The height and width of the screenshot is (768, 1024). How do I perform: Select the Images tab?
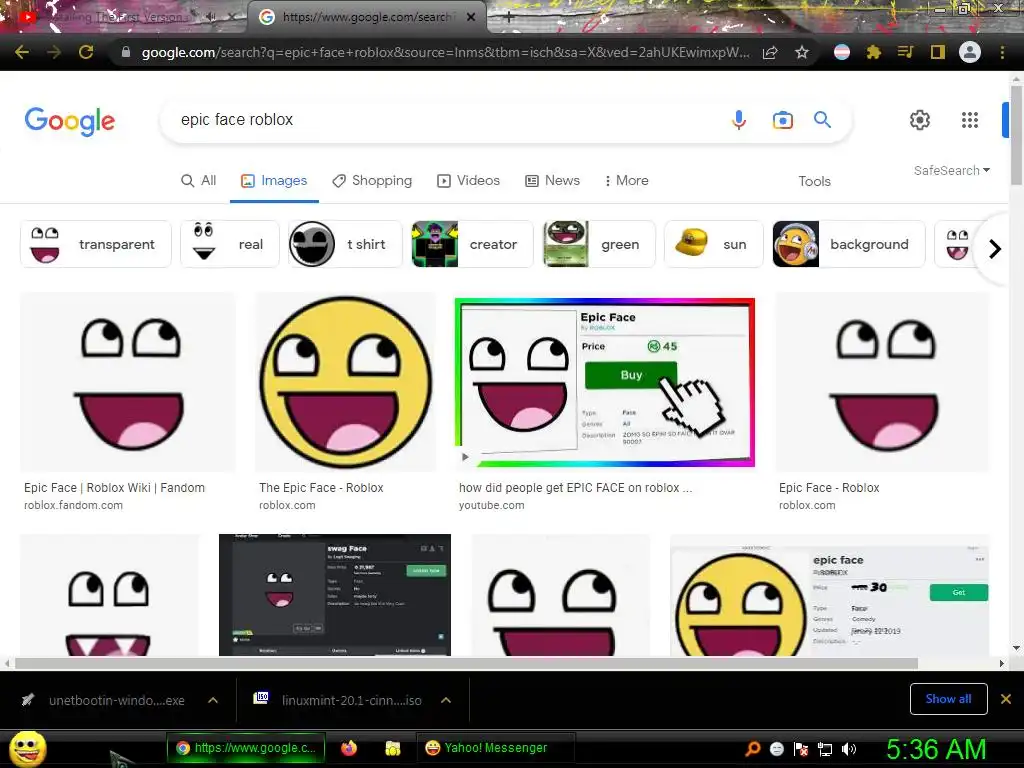(274, 181)
